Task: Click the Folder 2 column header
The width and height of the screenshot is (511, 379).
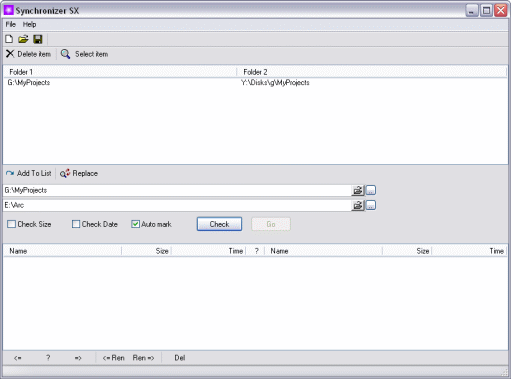Action: [372, 72]
